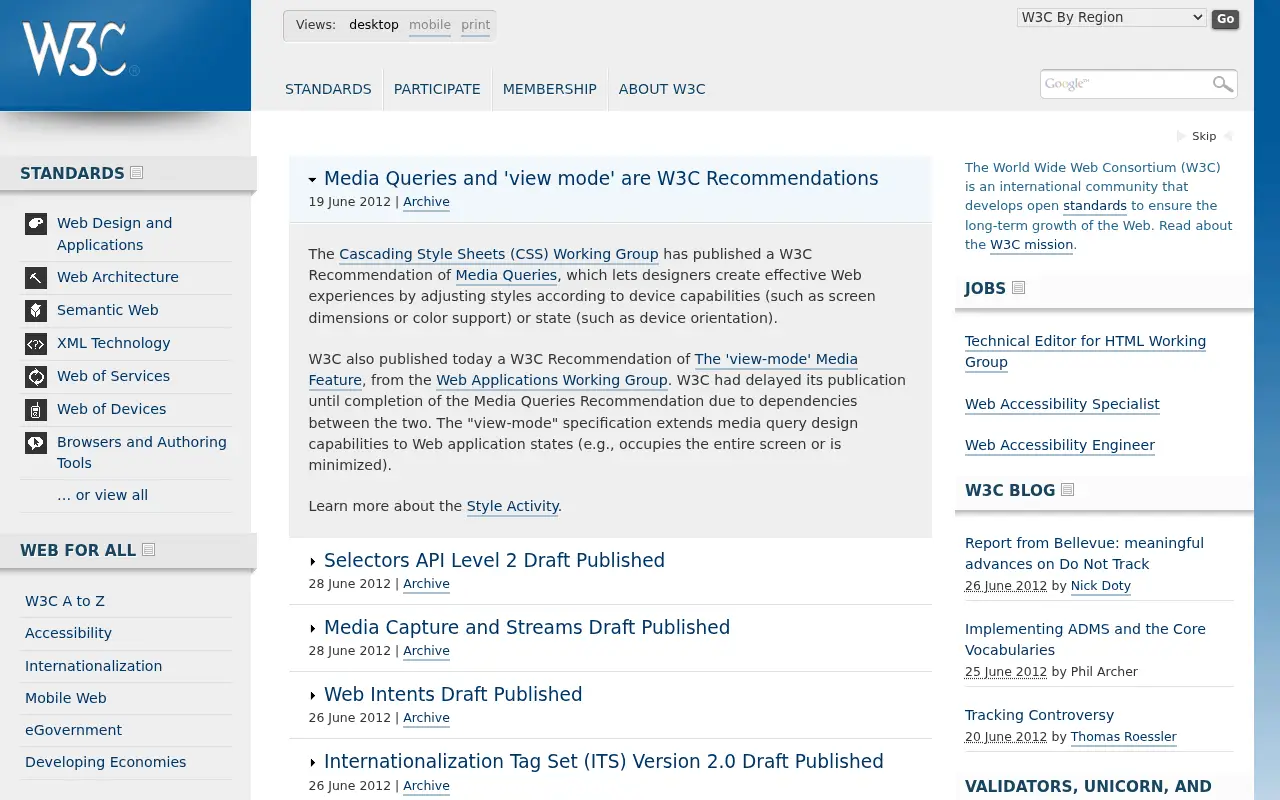Click the Go button
This screenshot has height=800, width=1280.
1225,19
